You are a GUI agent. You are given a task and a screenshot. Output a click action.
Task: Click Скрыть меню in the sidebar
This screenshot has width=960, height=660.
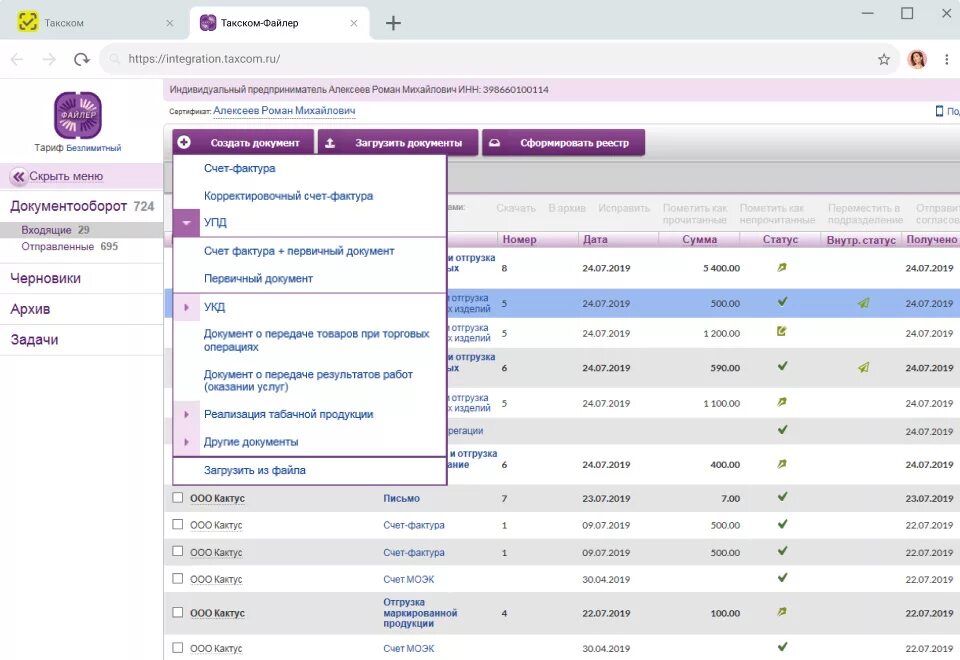[x=66, y=176]
